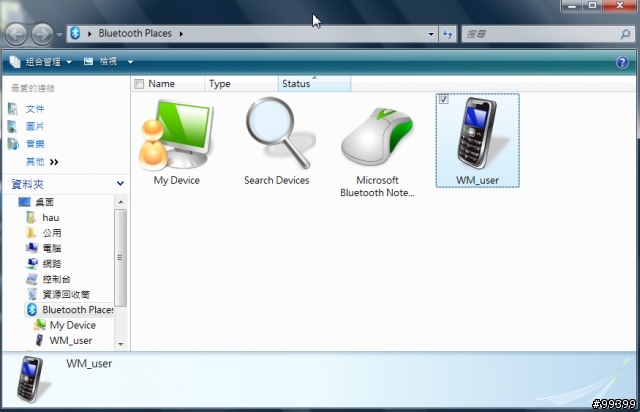Open the recent pages dropdown arrow
Image resolution: width=640 pixels, height=412 pixels.
60,34
